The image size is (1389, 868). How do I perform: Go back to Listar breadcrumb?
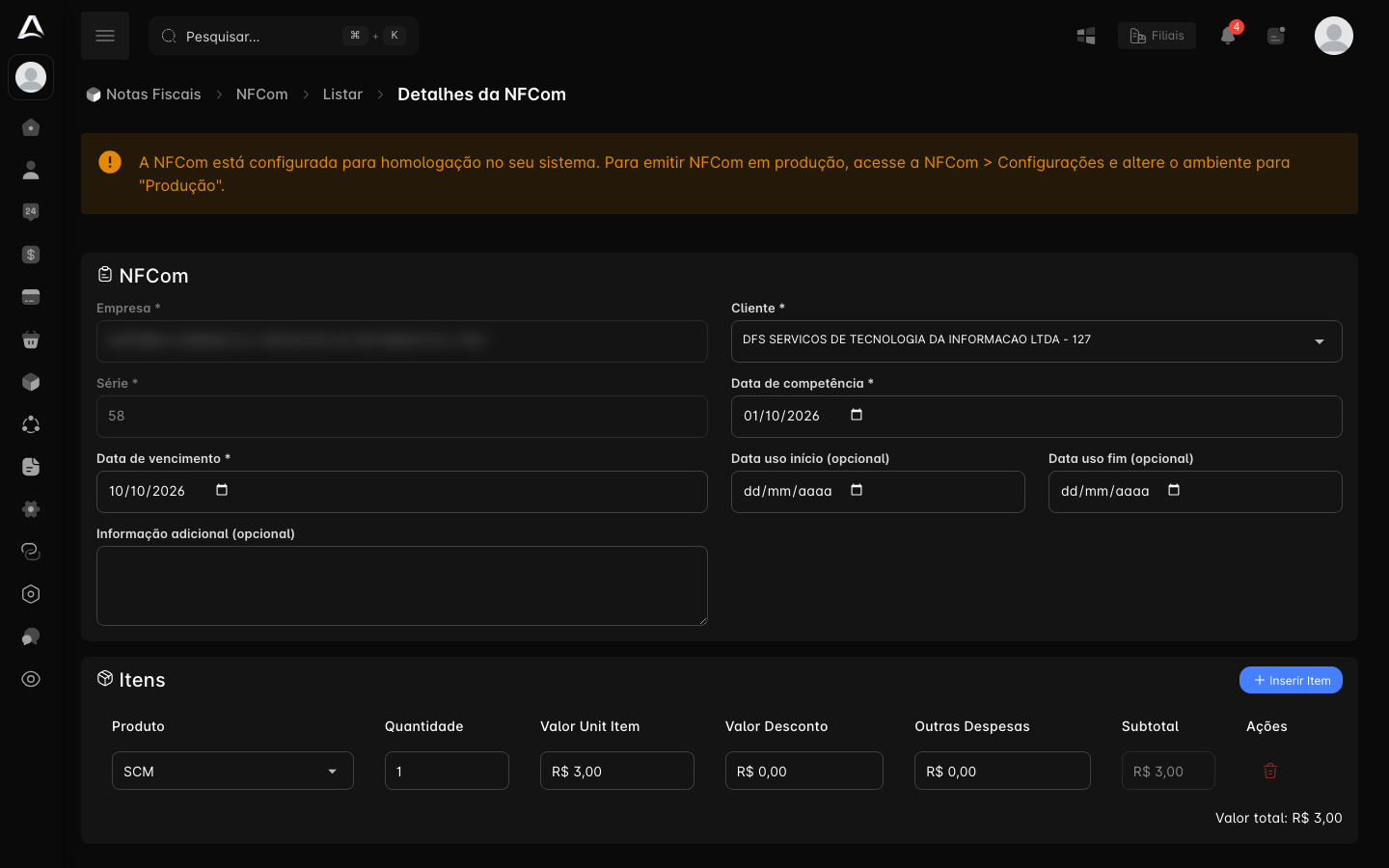pos(342,95)
